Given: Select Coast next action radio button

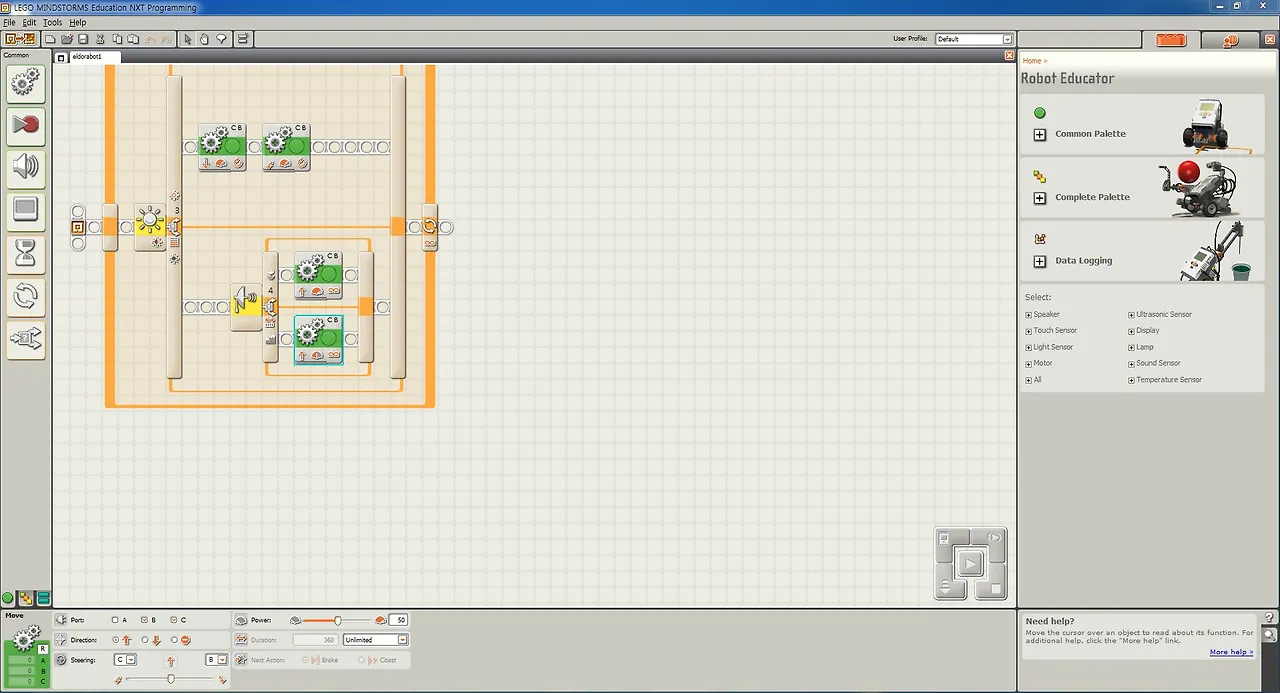Looking at the screenshot, I should point(361,660).
